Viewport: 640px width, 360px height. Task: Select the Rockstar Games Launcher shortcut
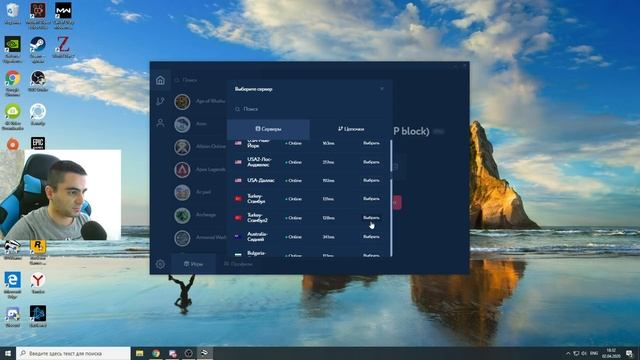(x=38, y=252)
